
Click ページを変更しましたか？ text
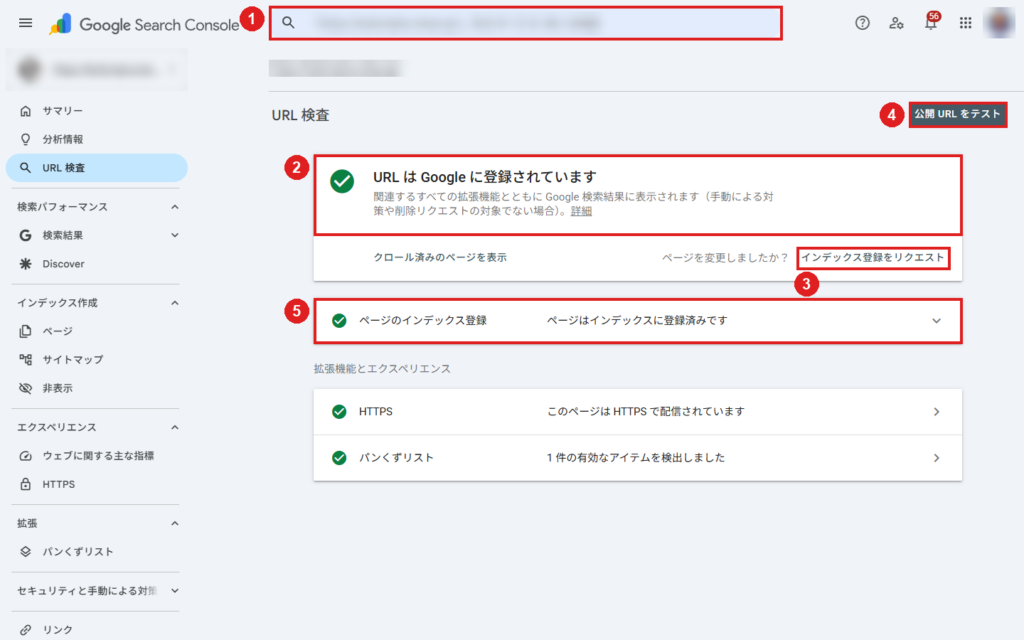tap(725, 257)
